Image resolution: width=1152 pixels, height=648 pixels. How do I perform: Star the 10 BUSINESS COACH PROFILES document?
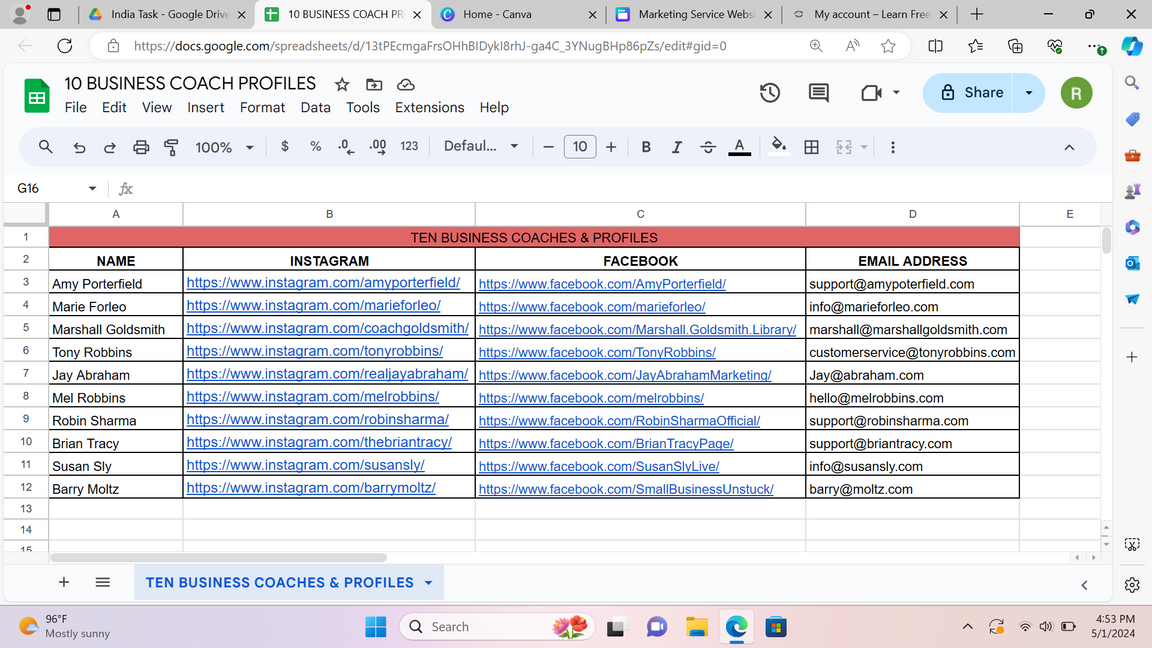coord(342,84)
